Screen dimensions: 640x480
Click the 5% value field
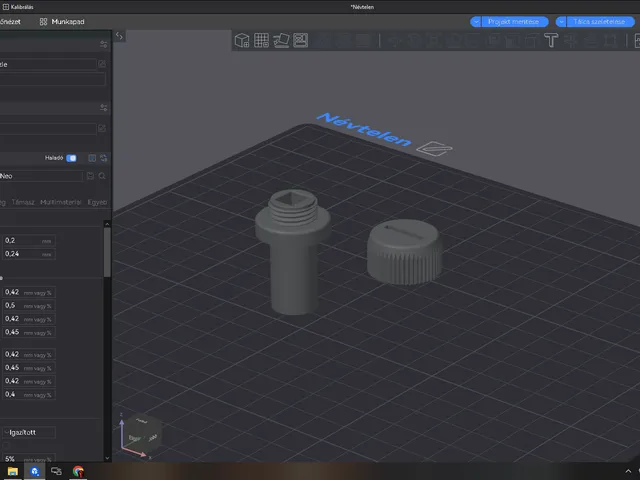tap(29, 458)
